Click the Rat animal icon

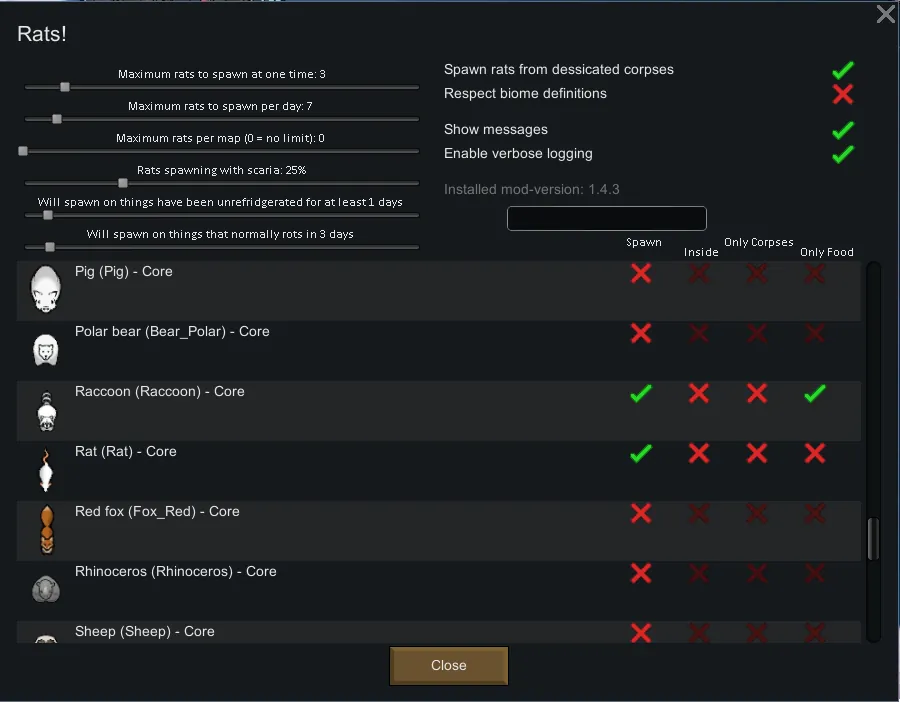pos(45,470)
